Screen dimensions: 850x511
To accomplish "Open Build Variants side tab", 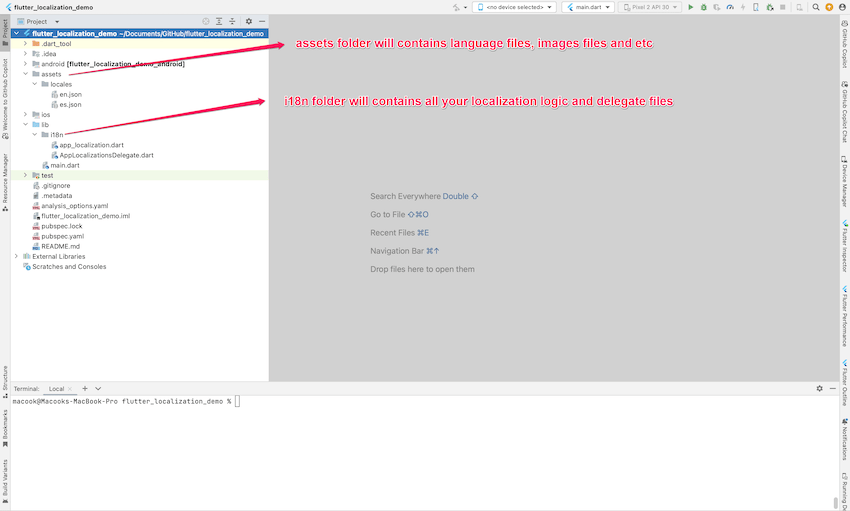I will [5, 481].
